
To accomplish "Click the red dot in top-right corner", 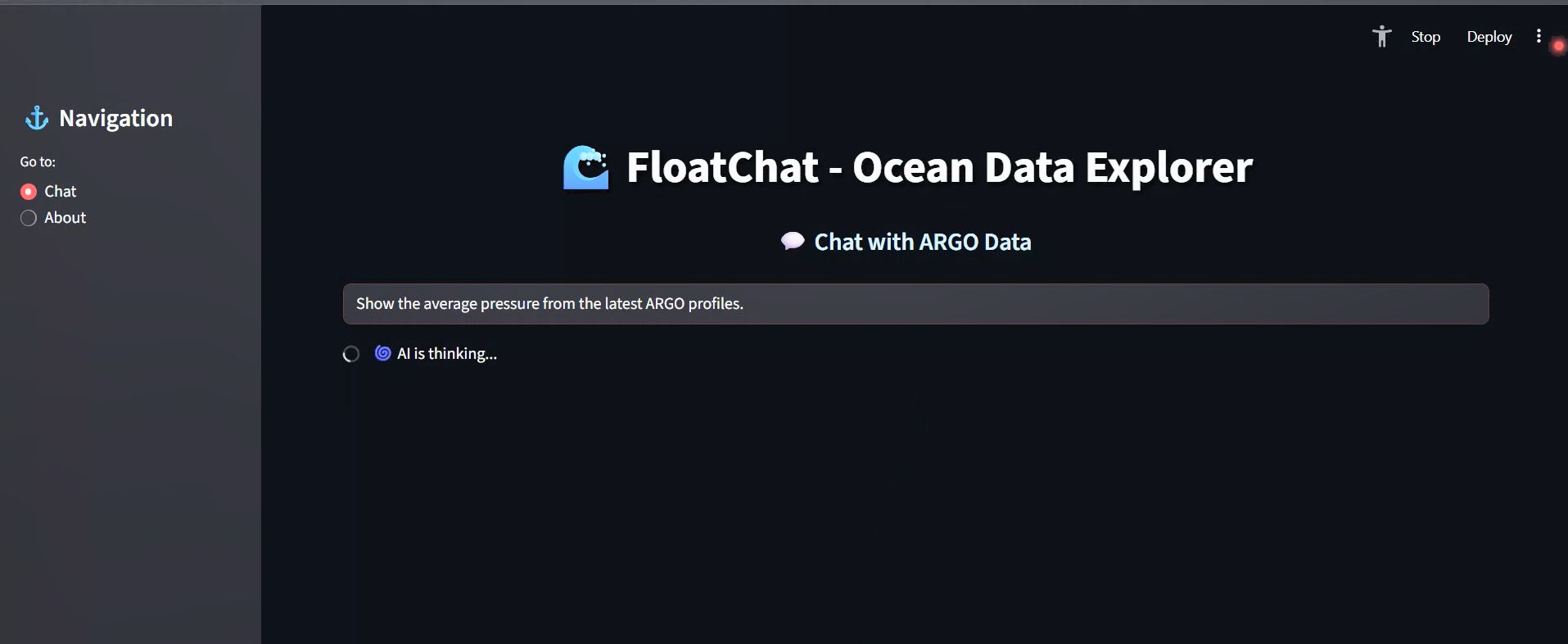I will [x=1558, y=46].
